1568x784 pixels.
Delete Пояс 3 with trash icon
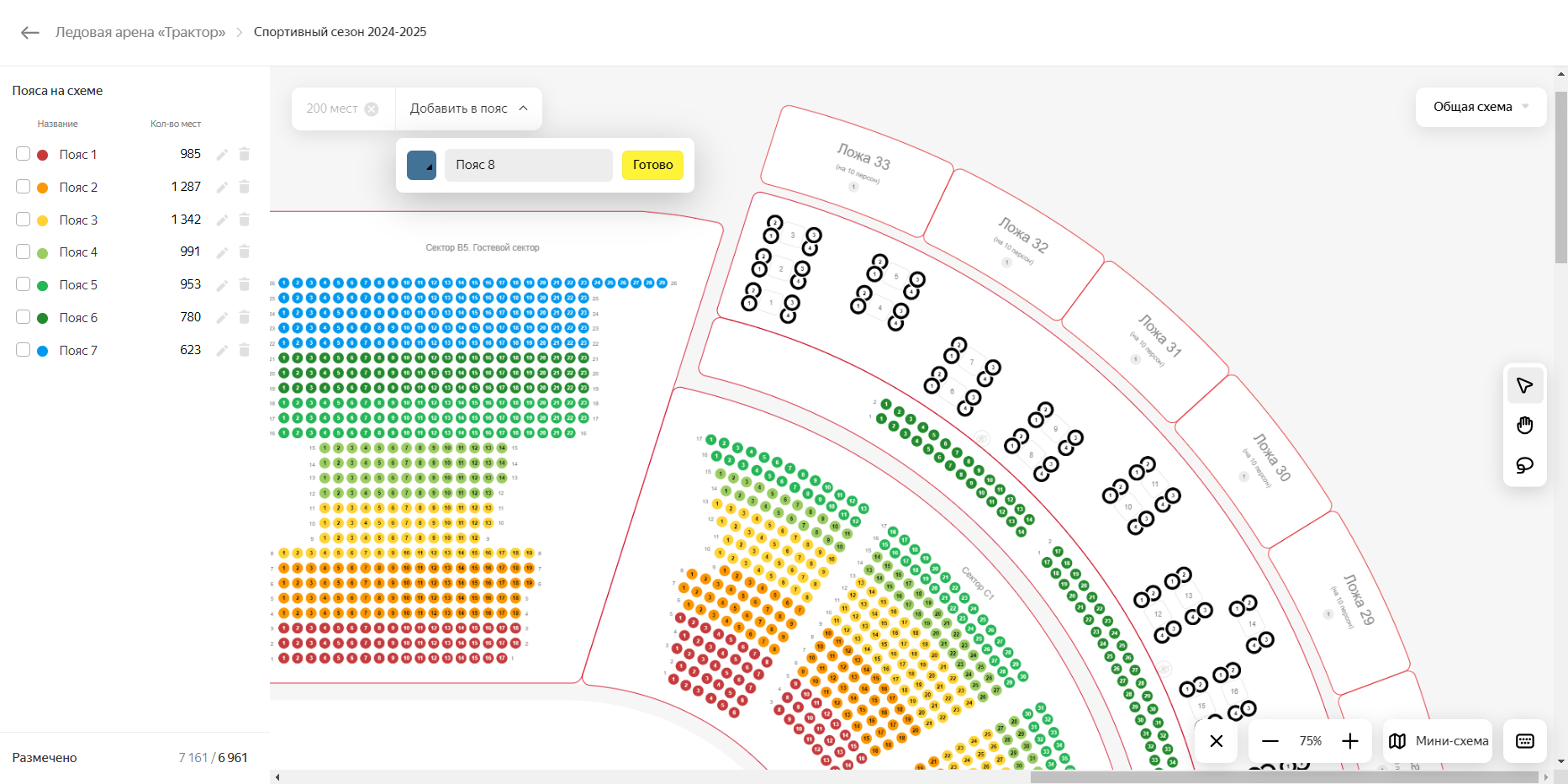click(245, 220)
